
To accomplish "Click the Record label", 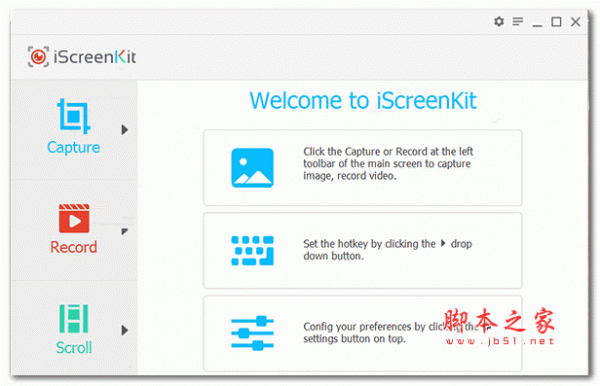I will click(x=73, y=247).
